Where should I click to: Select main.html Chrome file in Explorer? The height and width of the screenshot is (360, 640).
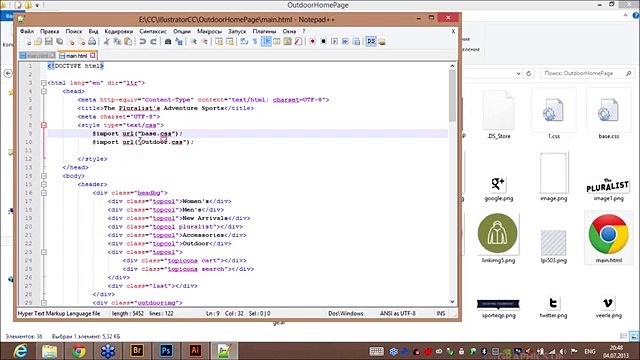tap(608, 238)
